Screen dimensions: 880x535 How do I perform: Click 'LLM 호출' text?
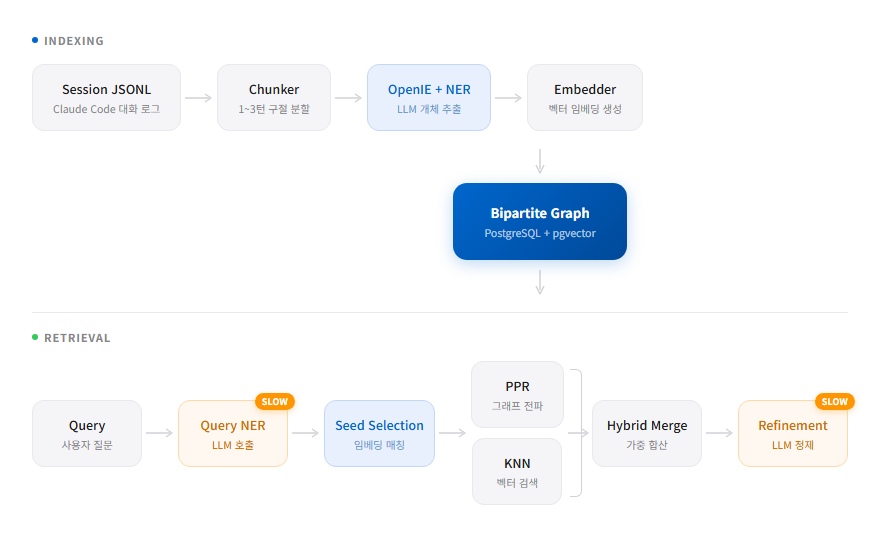[x=233, y=445]
